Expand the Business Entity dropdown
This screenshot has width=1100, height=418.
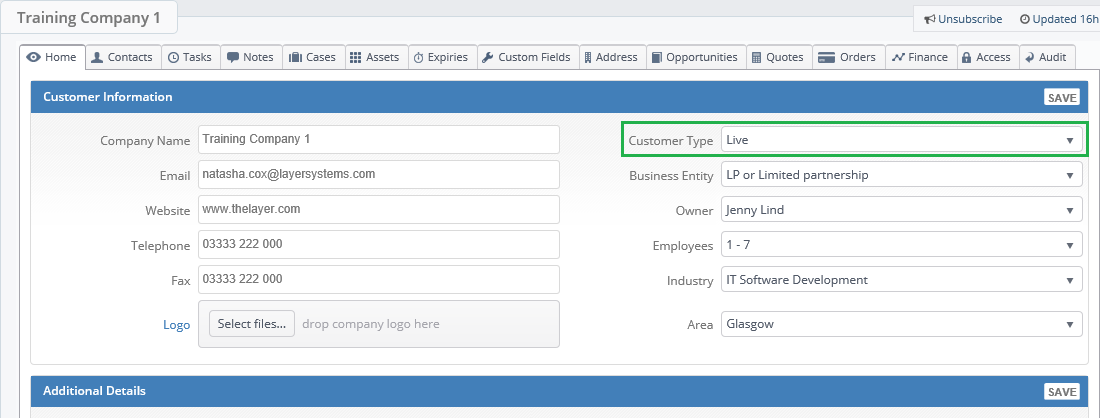click(901, 175)
